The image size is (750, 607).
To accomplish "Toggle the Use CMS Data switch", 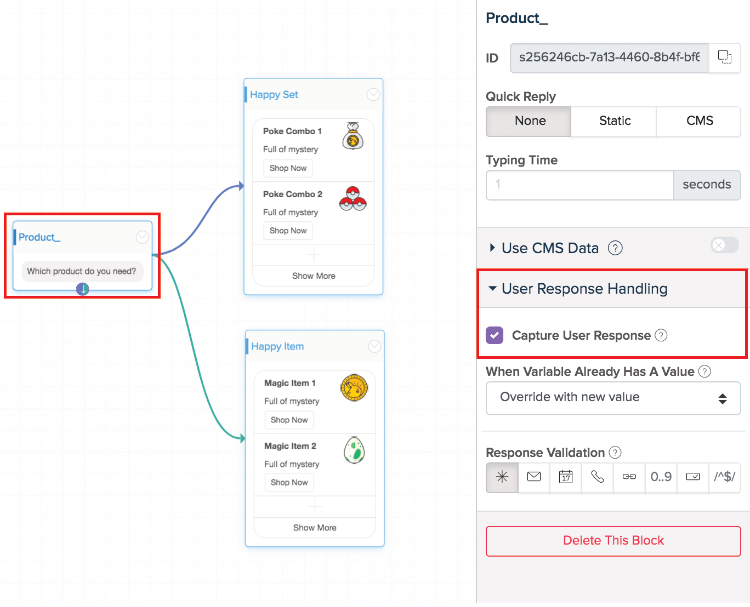I will 724,246.
